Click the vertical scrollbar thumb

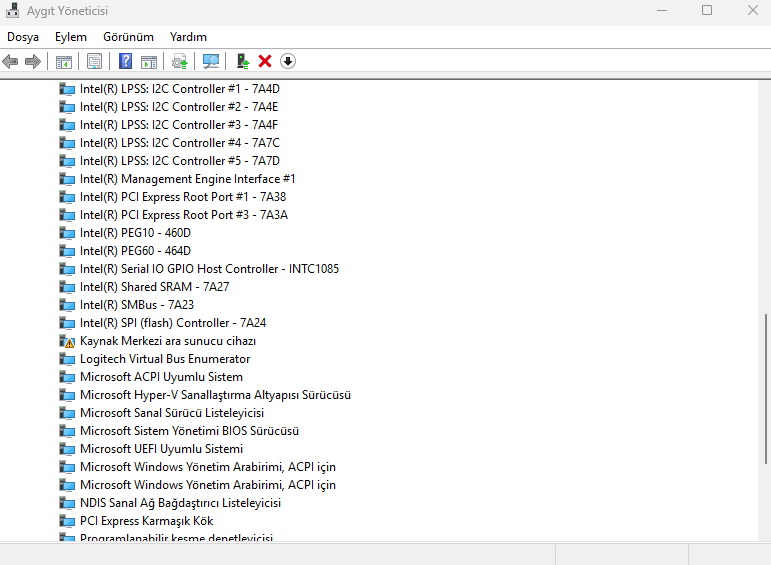tap(766, 388)
